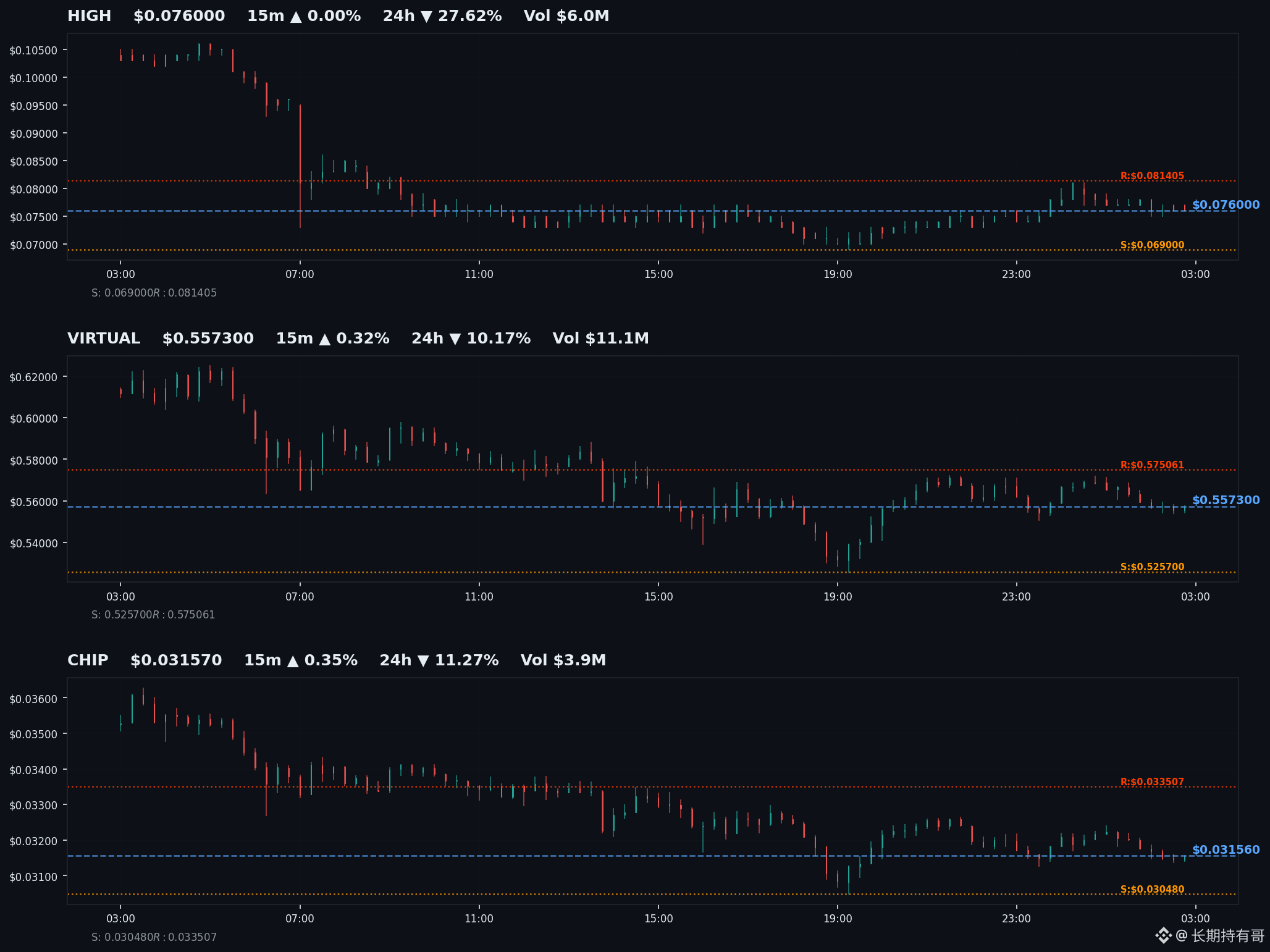Click the $0.09500 axis label

(x=33, y=106)
